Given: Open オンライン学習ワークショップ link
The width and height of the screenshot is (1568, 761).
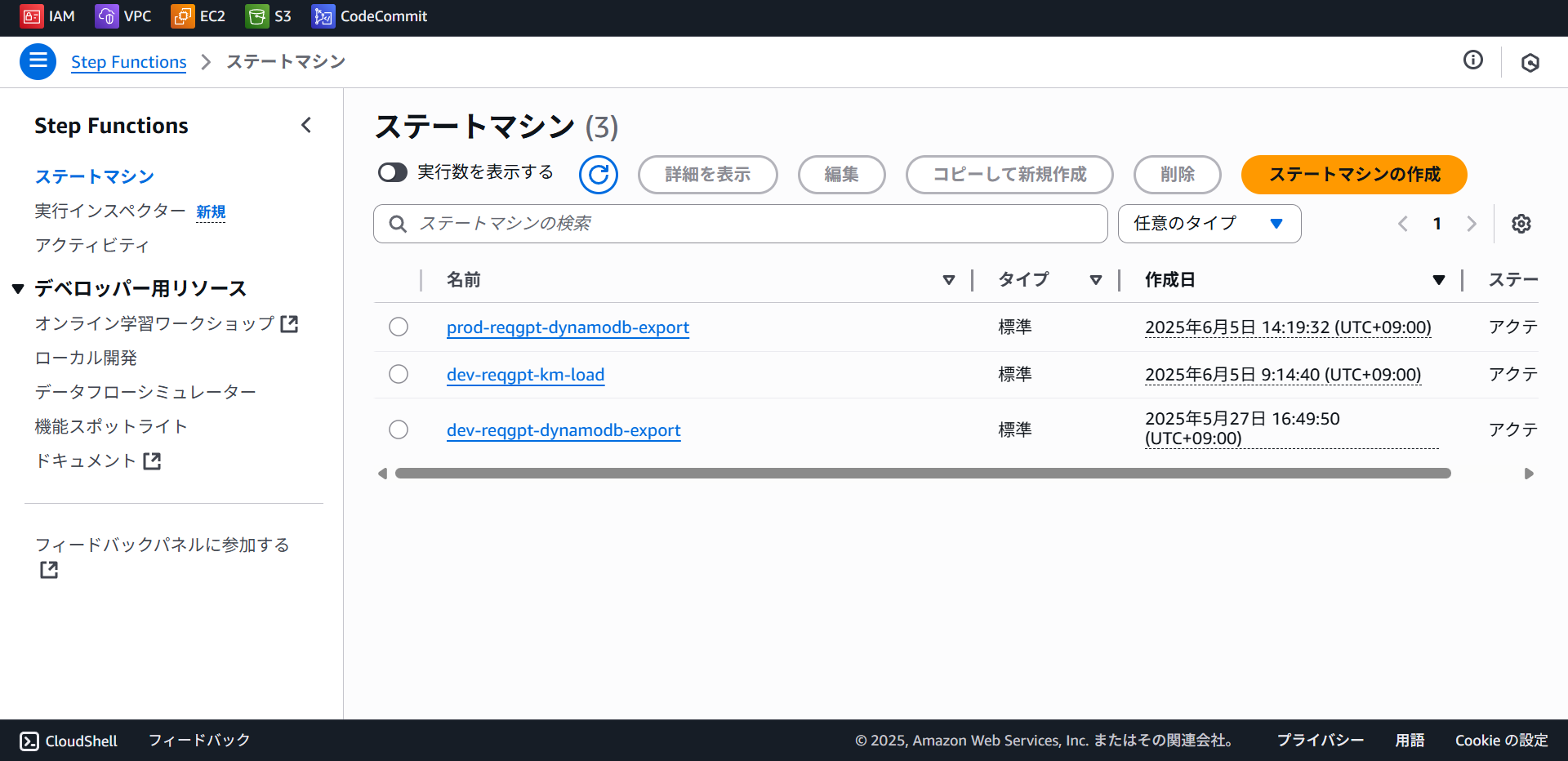Looking at the screenshot, I should (155, 323).
